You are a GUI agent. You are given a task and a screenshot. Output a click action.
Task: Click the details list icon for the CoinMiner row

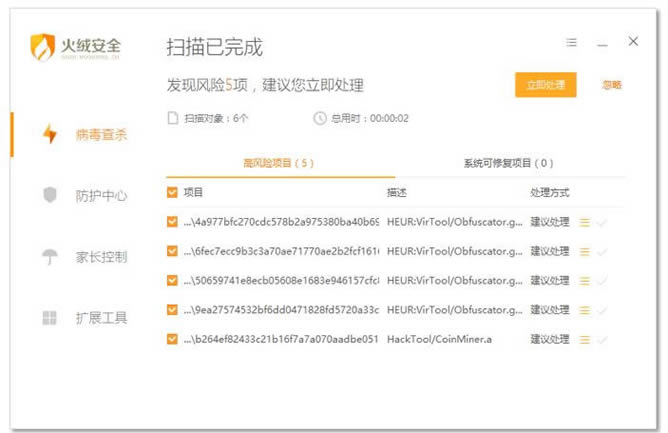[x=585, y=340]
